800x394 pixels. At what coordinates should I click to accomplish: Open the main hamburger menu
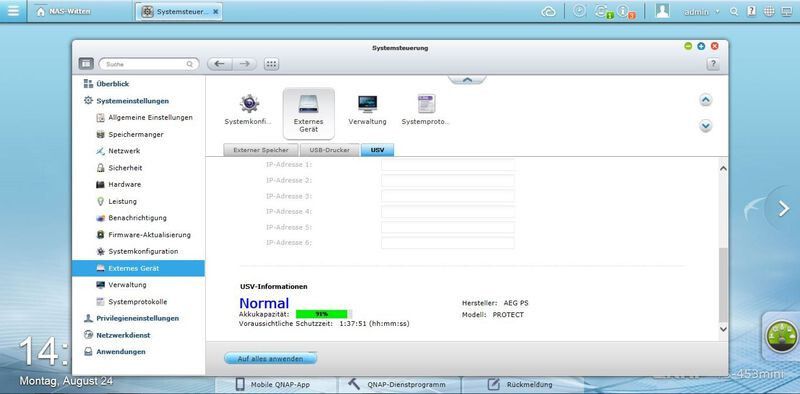point(13,11)
